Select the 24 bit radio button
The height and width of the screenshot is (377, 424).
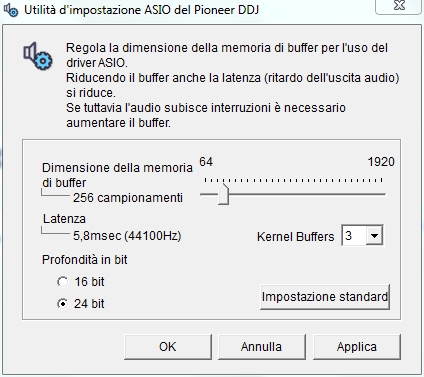tap(62, 304)
